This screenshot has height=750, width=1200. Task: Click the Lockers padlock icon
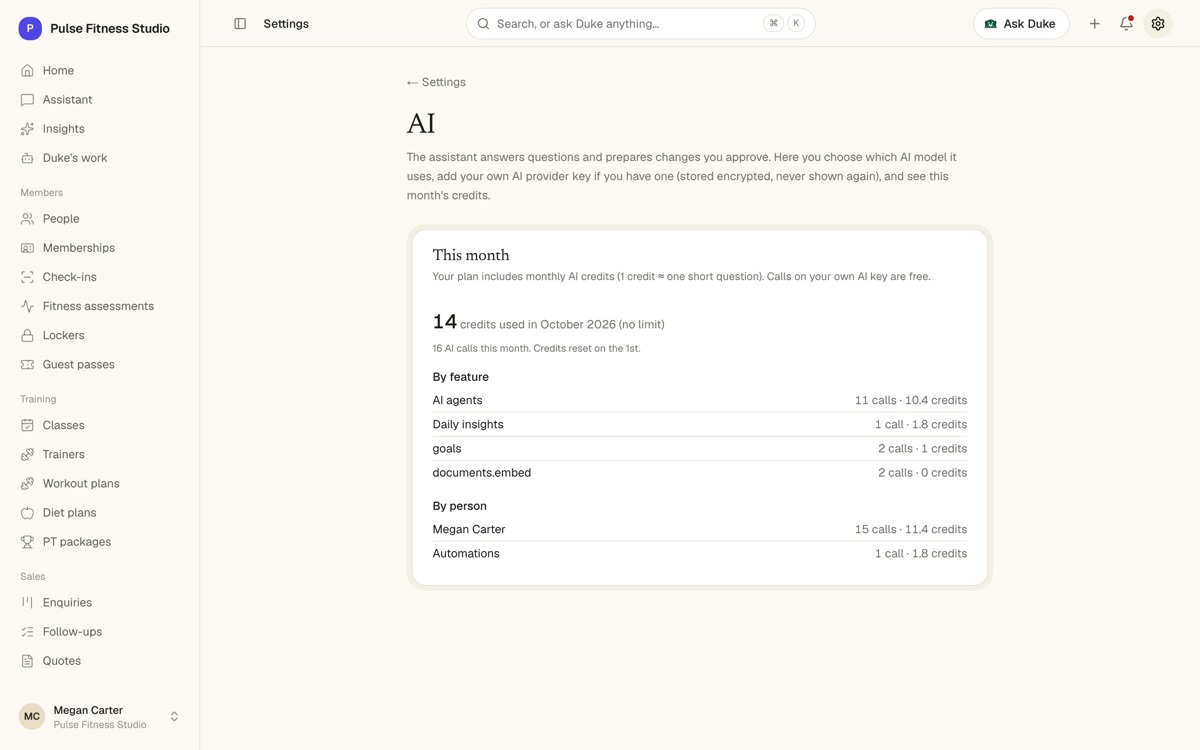pyautogui.click(x=27, y=335)
